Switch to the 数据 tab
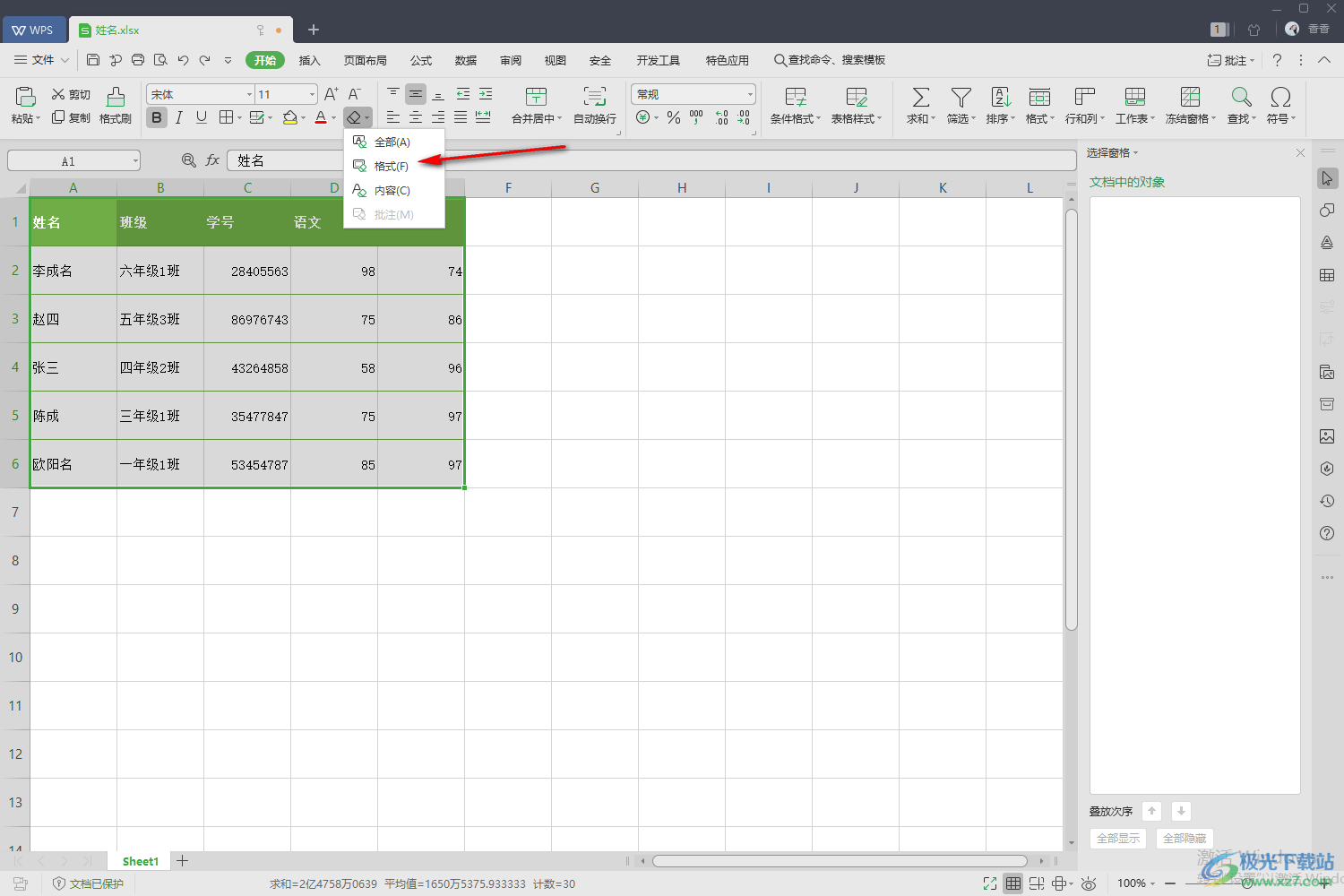This screenshot has width=1344, height=896. coord(466,60)
